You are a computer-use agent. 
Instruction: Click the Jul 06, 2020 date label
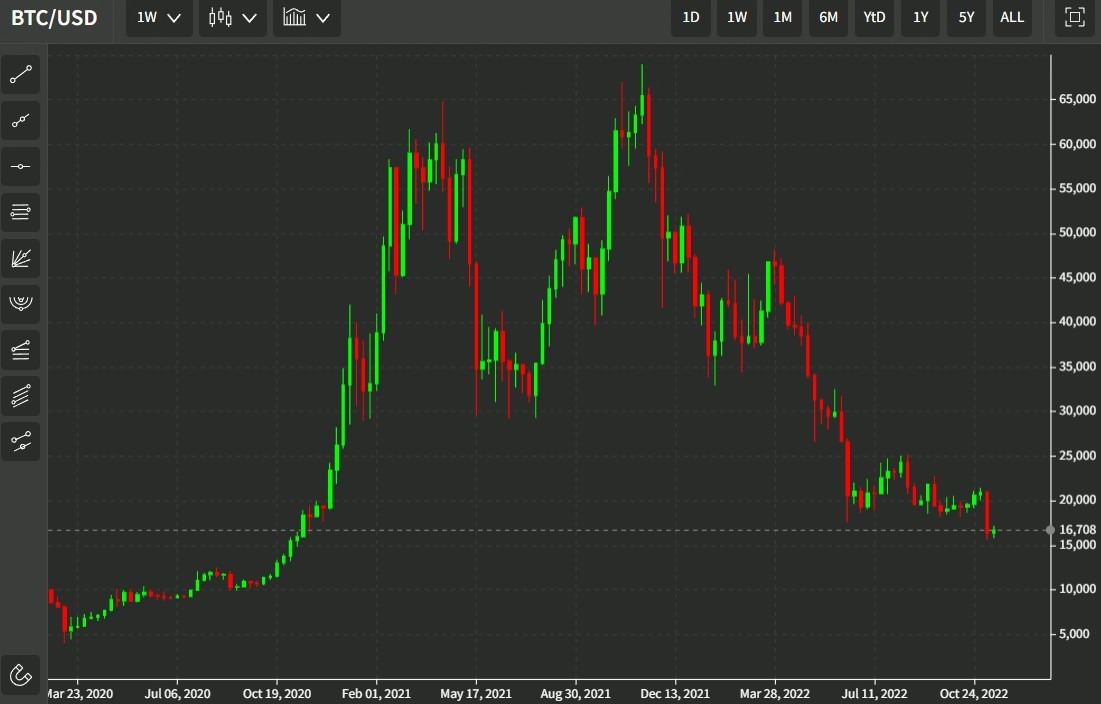(x=178, y=693)
